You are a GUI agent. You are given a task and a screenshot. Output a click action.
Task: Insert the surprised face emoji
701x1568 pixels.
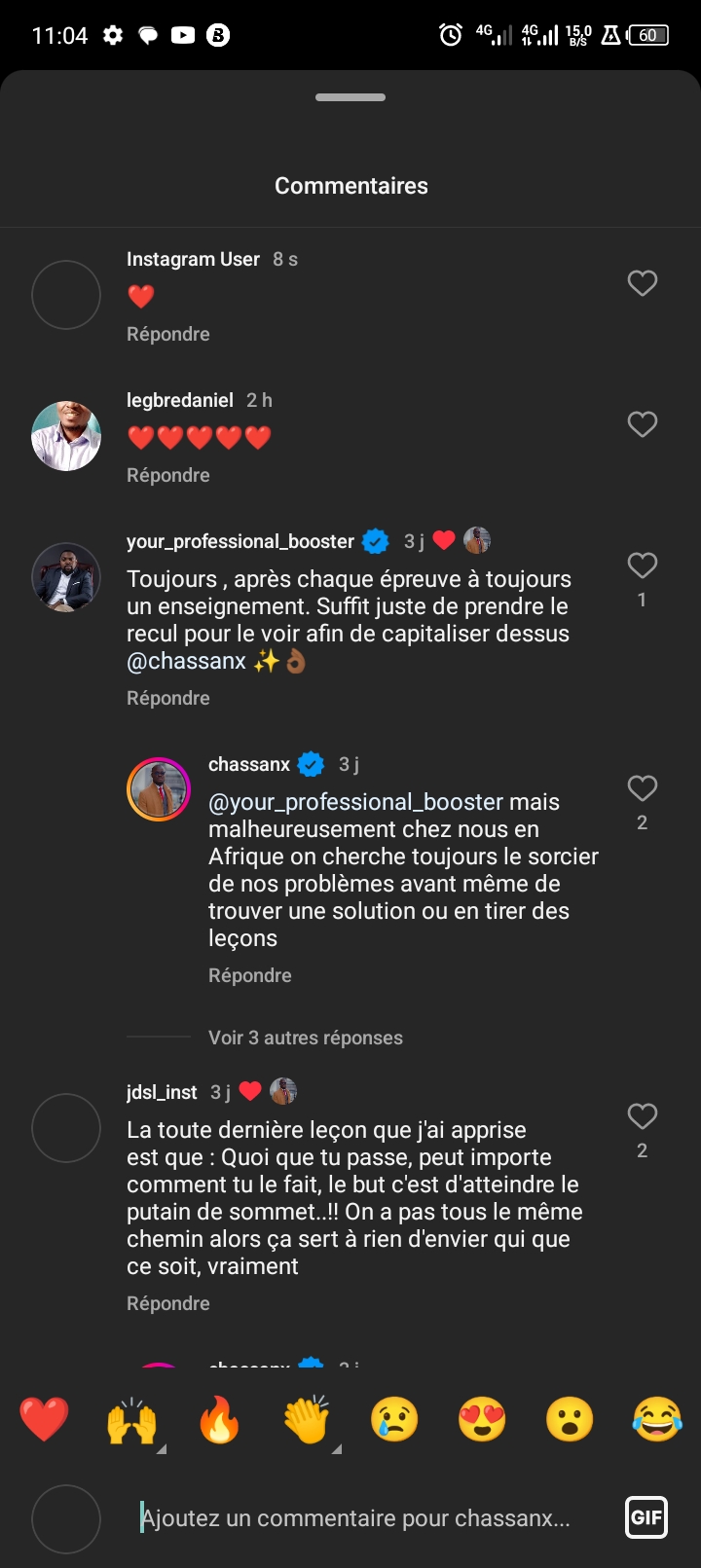pyautogui.click(x=570, y=1420)
